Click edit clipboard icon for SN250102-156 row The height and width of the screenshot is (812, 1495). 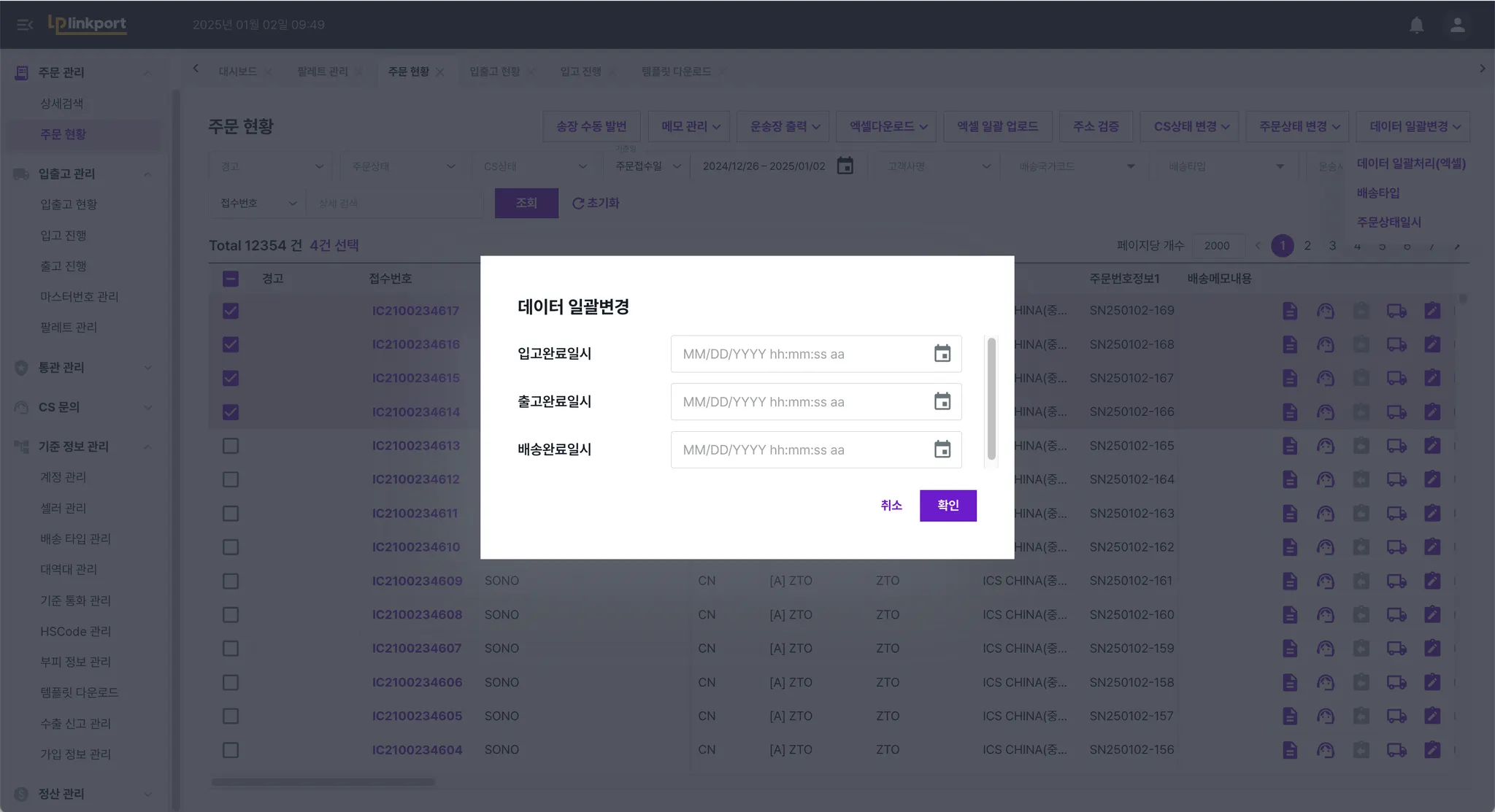tap(1432, 749)
